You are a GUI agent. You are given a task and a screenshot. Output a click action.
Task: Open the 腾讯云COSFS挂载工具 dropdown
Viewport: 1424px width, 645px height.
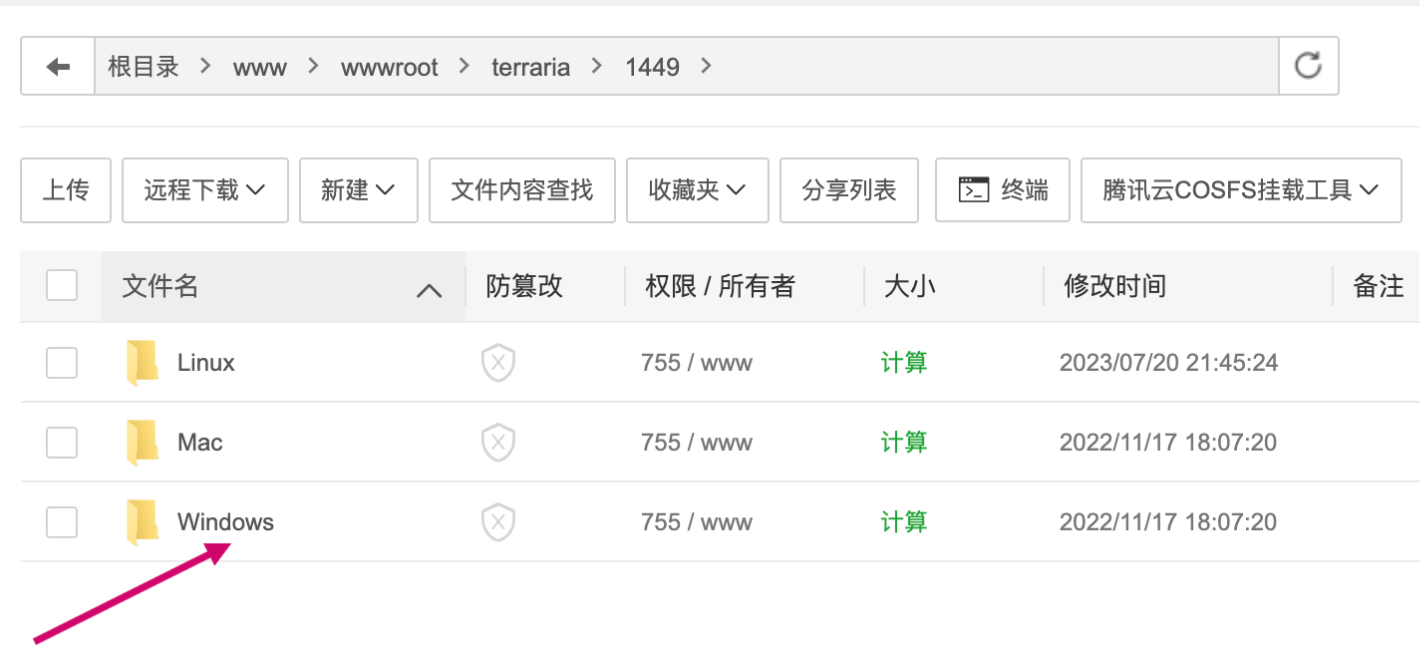[x=1240, y=190]
